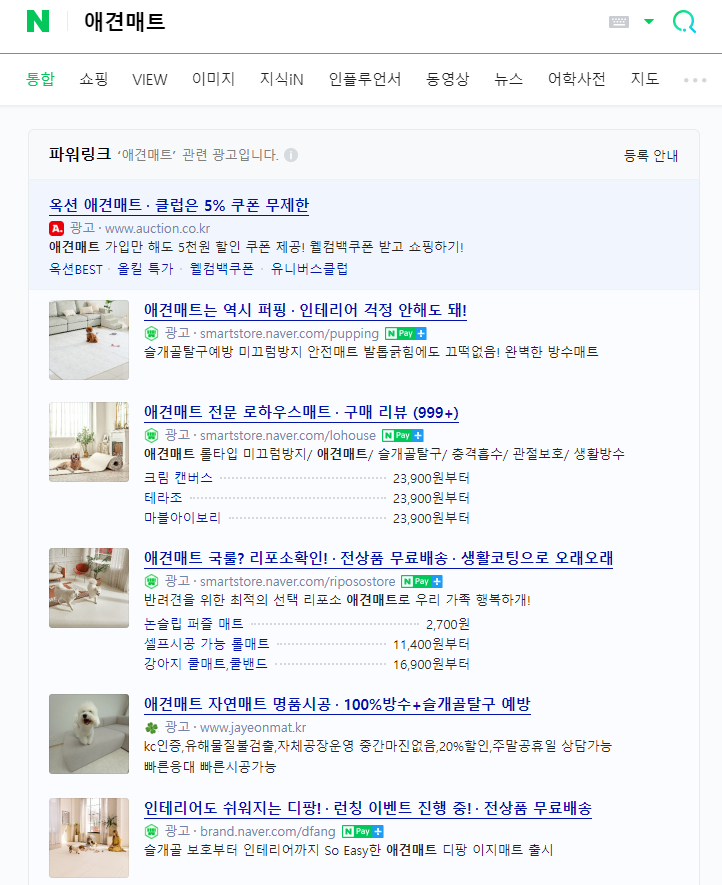Switch to the 지식iN tab
The width and height of the screenshot is (722, 885).
click(x=281, y=79)
